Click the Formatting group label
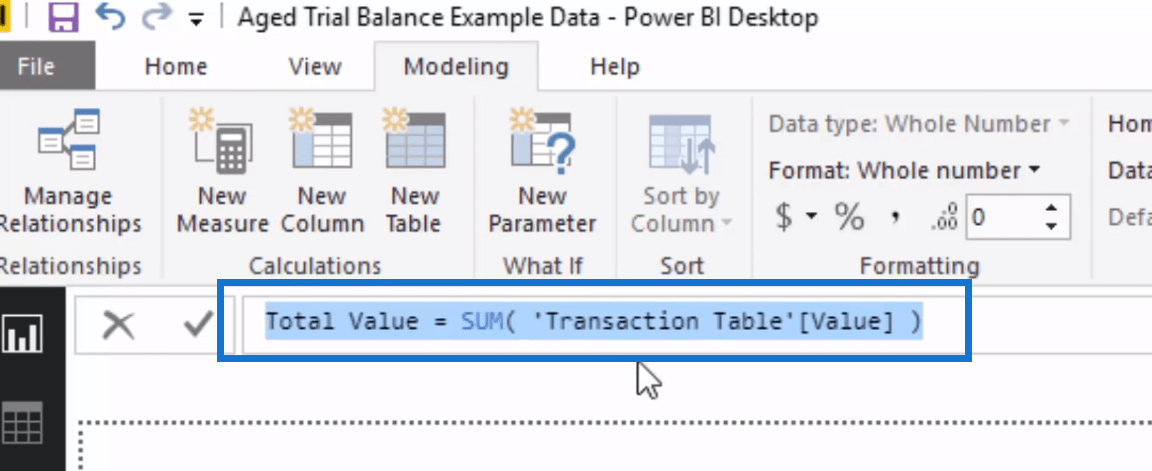 (x=919, y=265)
